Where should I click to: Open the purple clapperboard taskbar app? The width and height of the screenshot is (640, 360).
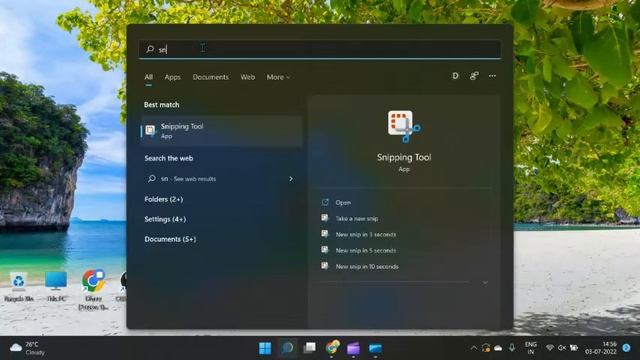353,348
